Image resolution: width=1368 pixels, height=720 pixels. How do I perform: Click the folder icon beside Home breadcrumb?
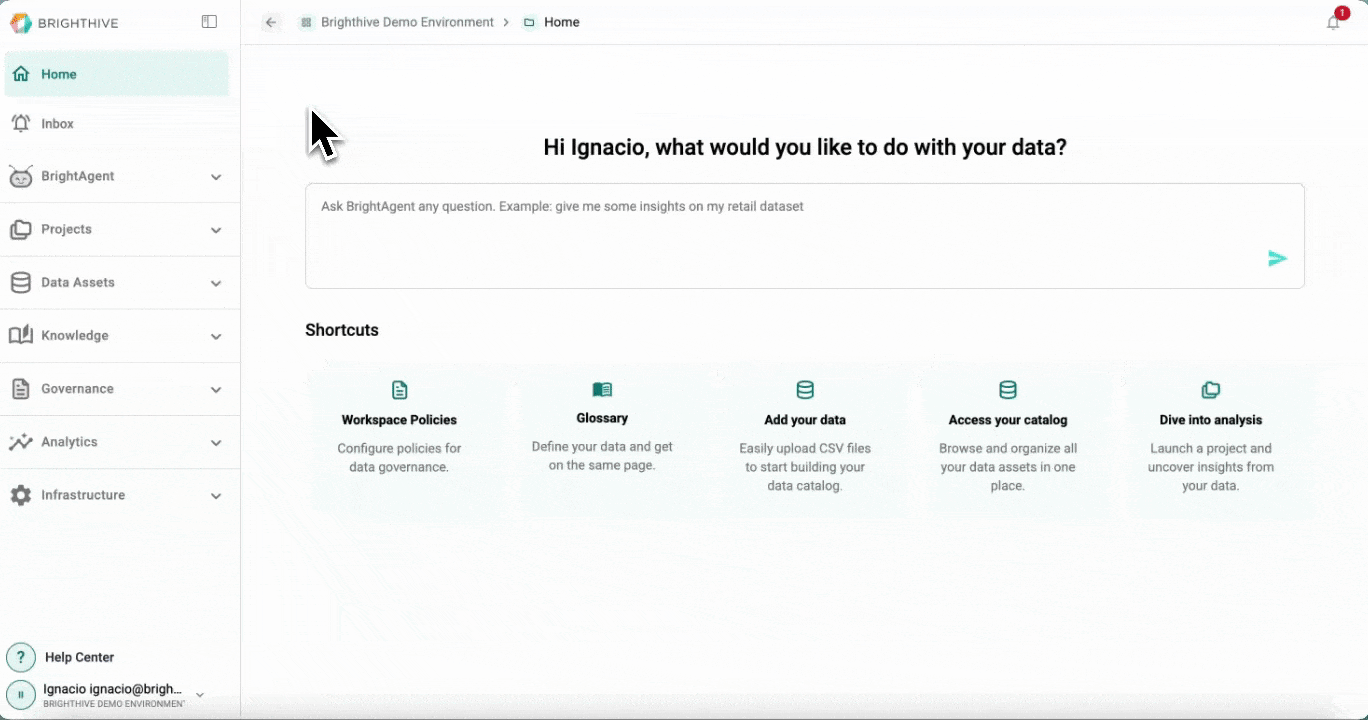[529, 22]
